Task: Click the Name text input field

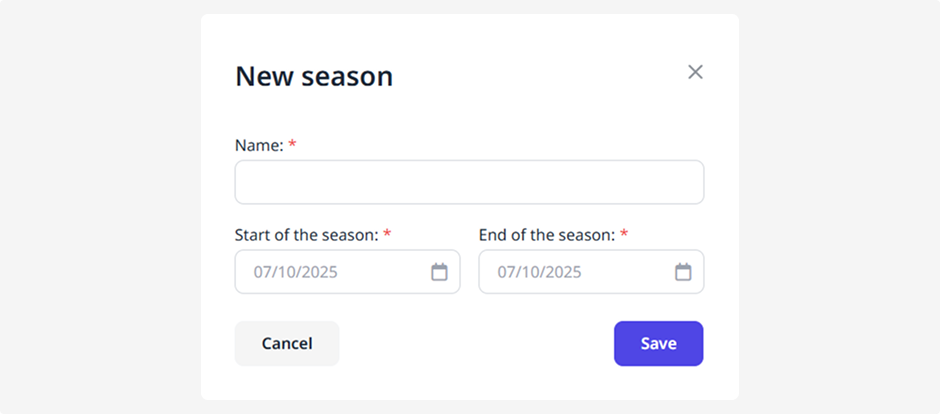Action: pyautogui.click(x=469, y=182)
